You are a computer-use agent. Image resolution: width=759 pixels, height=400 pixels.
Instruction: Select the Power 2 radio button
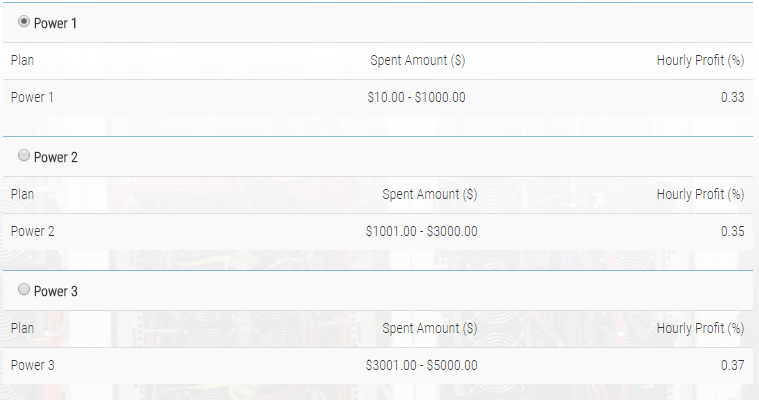(x=24, y=155)
